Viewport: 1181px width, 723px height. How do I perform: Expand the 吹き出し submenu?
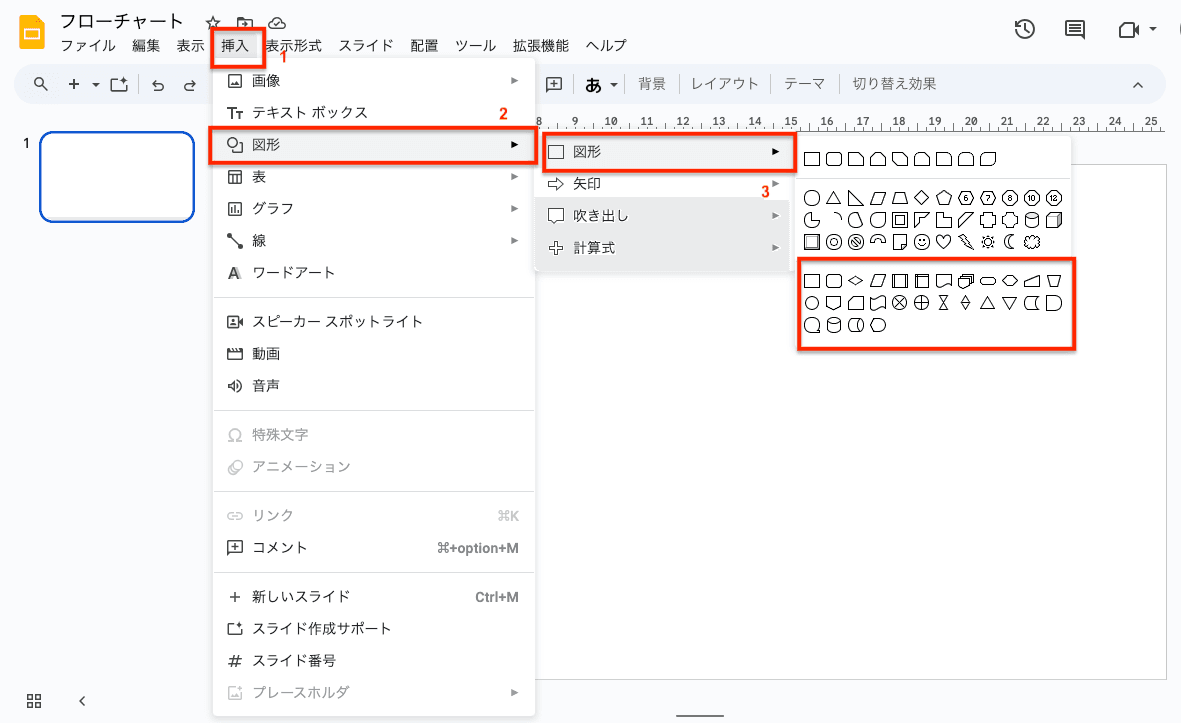[x=660, y=216]
